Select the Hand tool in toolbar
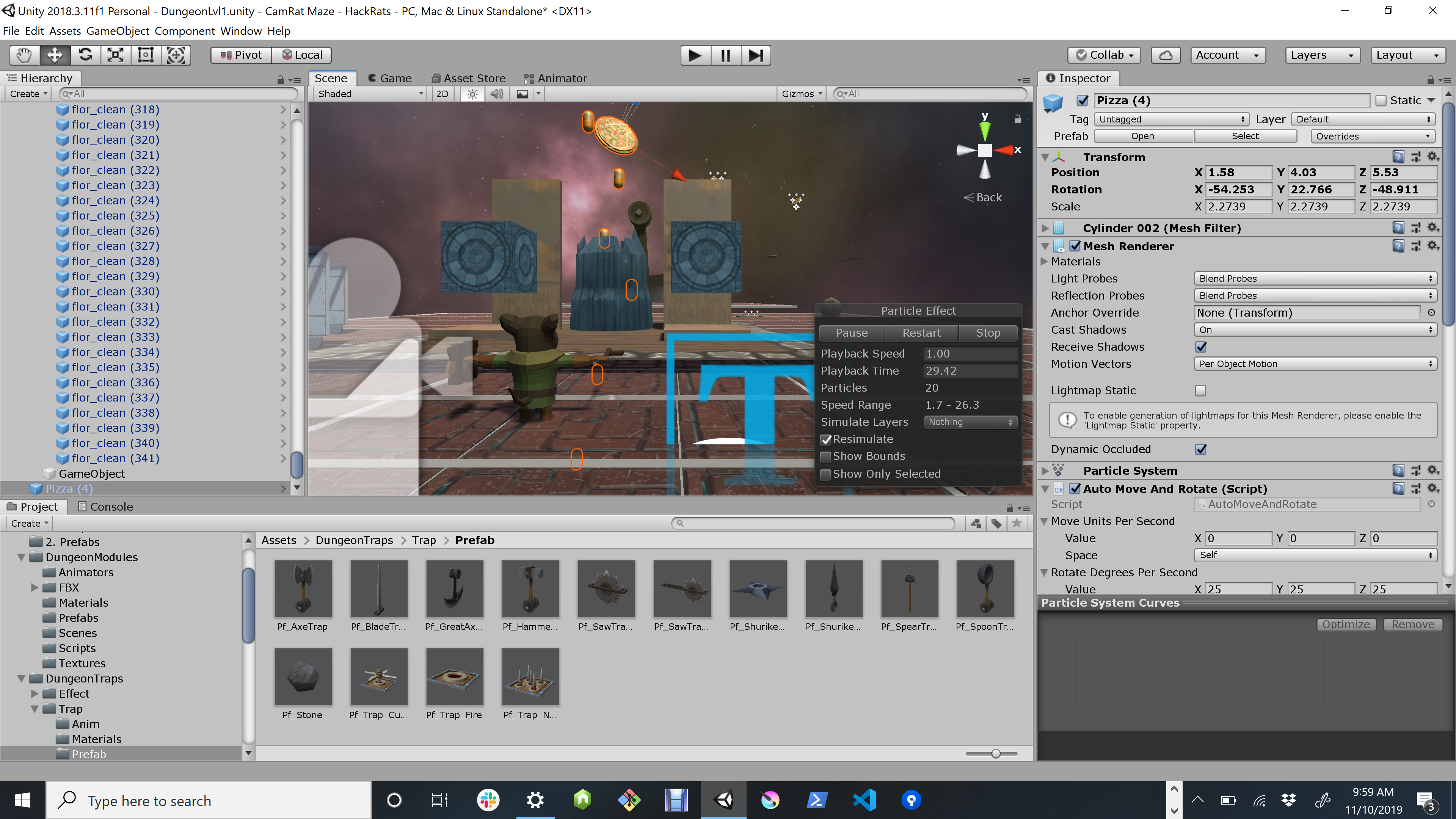Screen dimensions: 1456x819 click(24, 55)
